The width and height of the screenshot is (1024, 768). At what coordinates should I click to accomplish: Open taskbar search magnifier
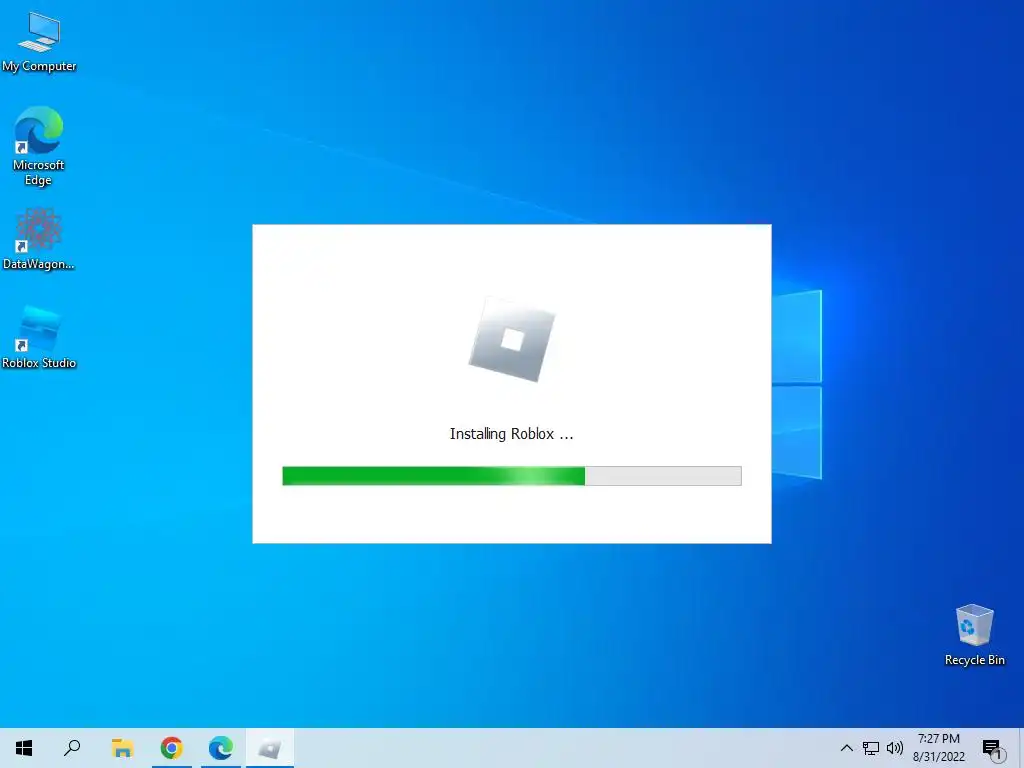point(72,748)
